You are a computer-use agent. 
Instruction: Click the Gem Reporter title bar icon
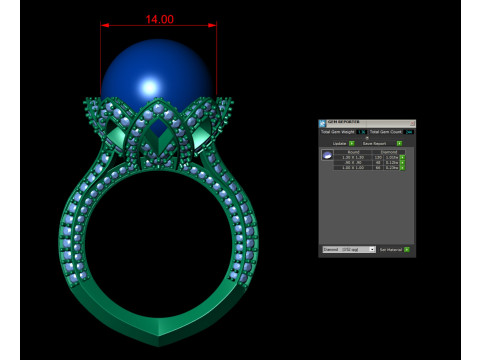(322, 124)
